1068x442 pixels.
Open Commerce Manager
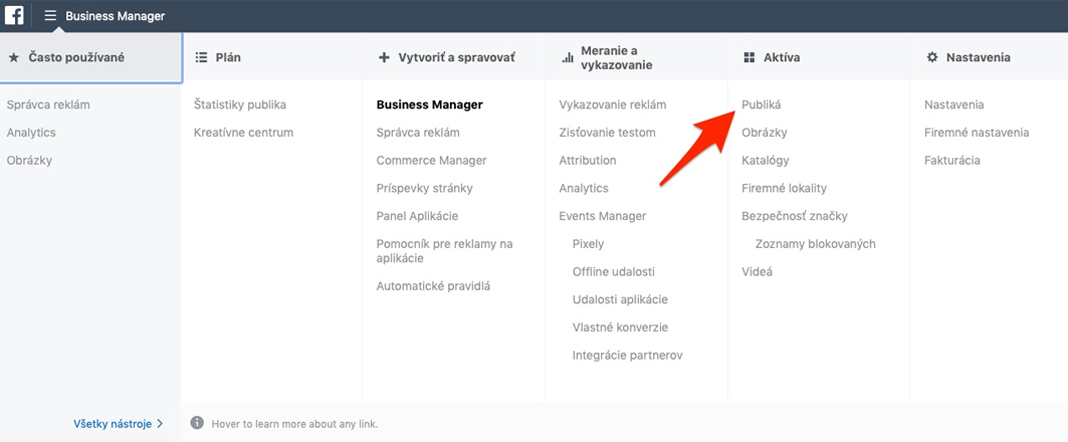click(432, 161)
